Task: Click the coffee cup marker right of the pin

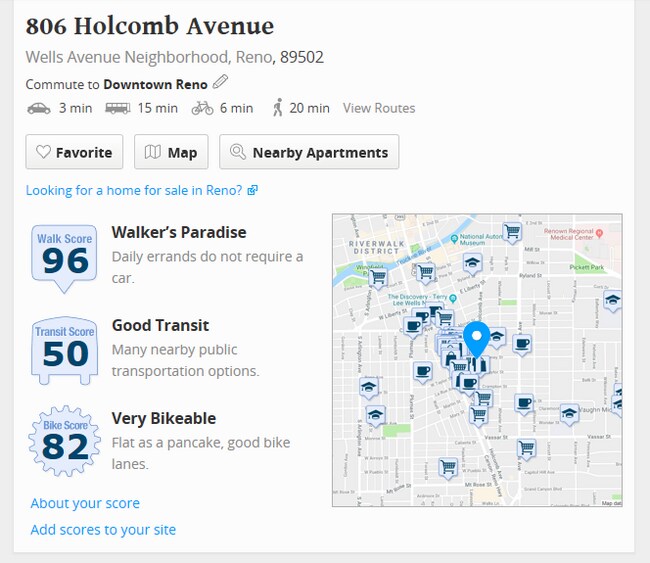Action: tap(522, 344)
